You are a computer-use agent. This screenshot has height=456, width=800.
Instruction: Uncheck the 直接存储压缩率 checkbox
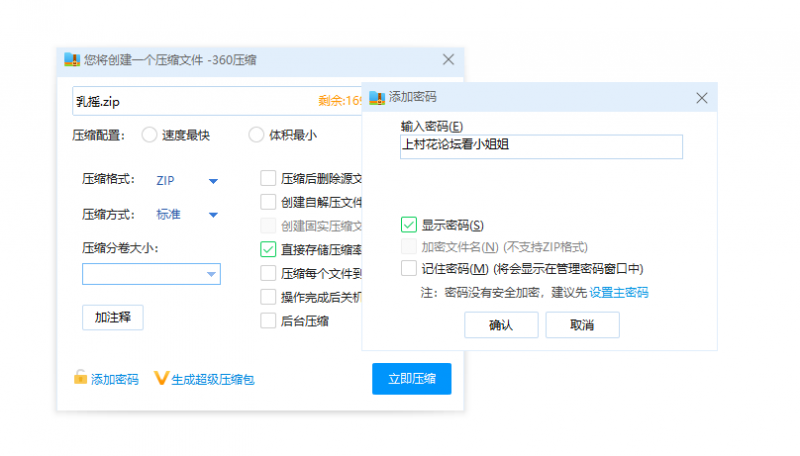click(x=268, y=249)
